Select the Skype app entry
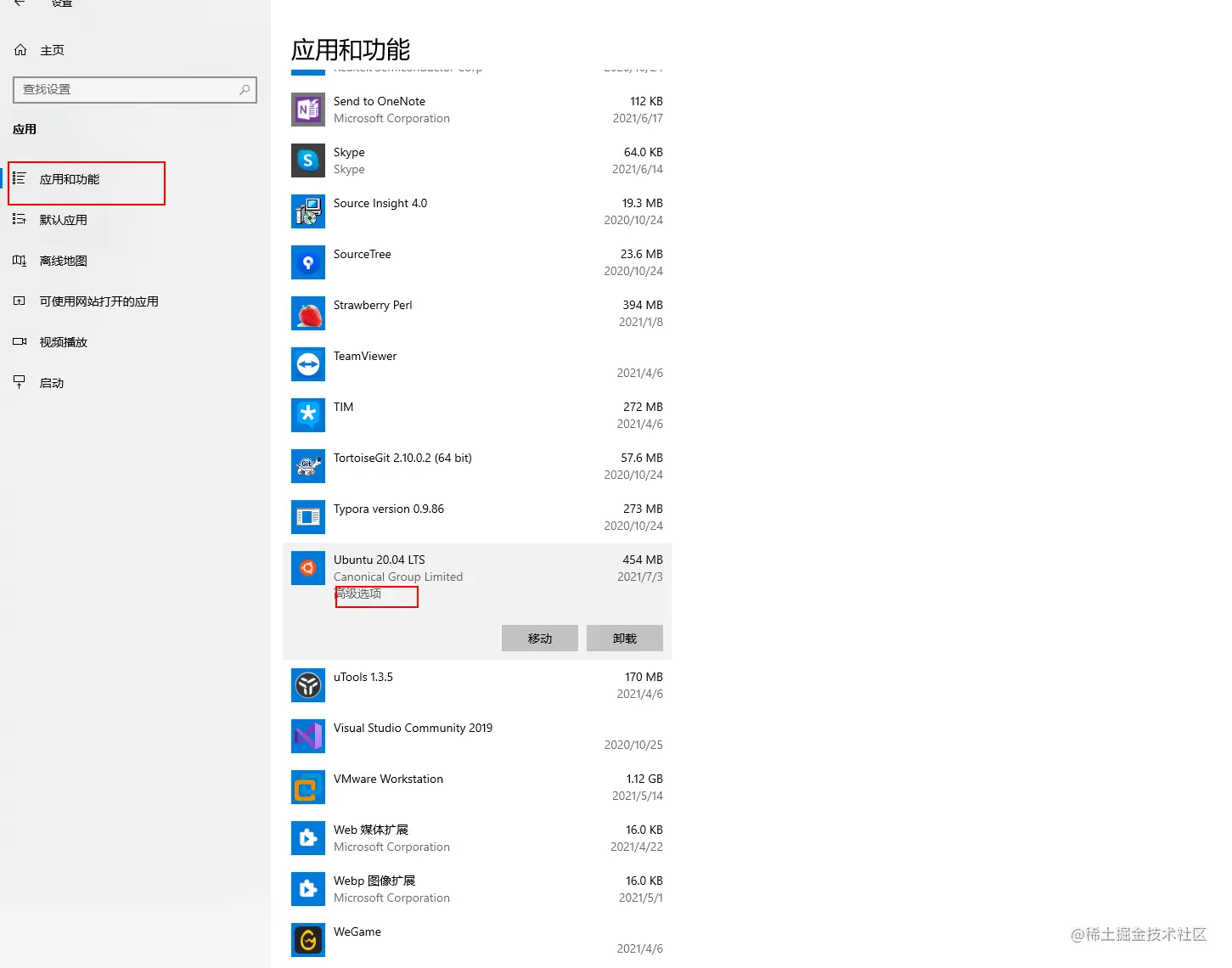This screenshot has height=968, width=1232. (x=477, y=160)
